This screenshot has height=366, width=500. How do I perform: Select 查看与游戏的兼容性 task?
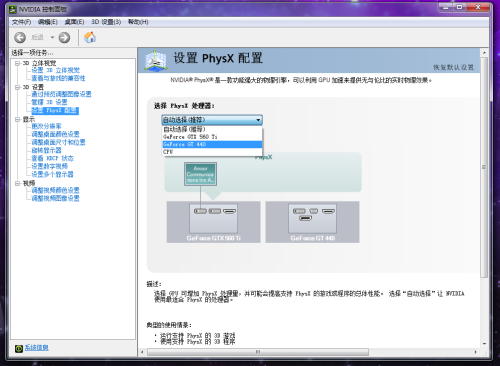[58, 78]
